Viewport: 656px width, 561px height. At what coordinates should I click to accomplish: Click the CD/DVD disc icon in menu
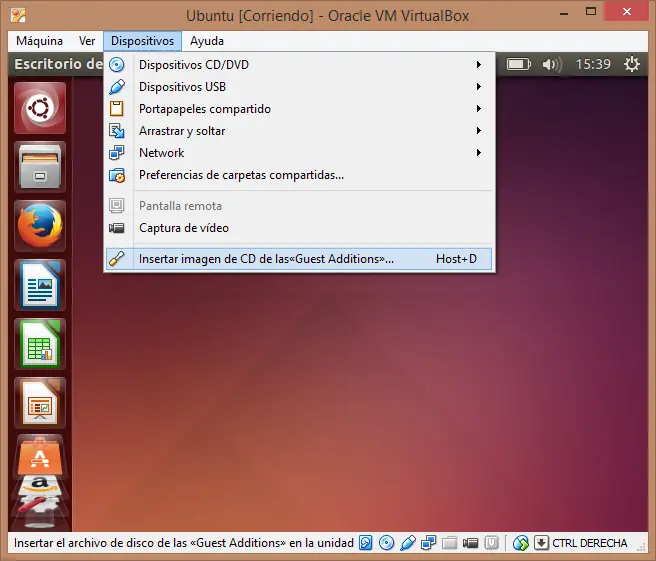117,65
